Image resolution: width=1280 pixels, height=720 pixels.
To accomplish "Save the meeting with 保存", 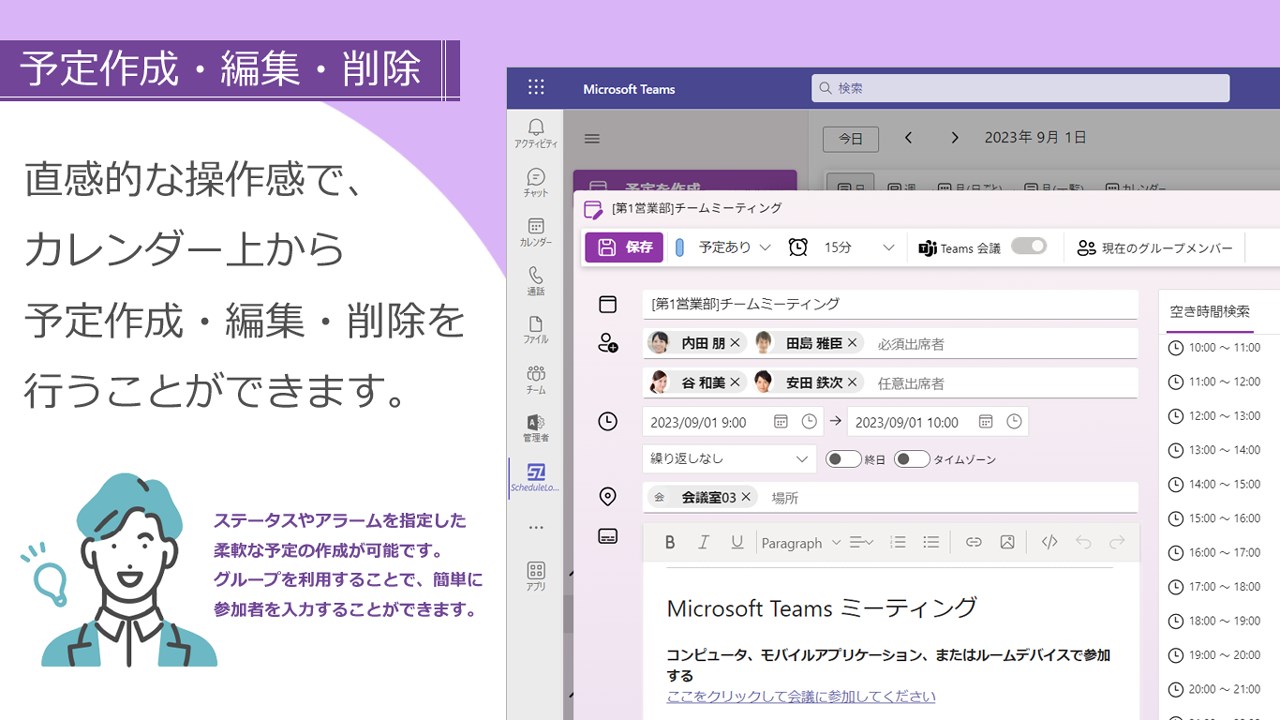I will 624,247.
